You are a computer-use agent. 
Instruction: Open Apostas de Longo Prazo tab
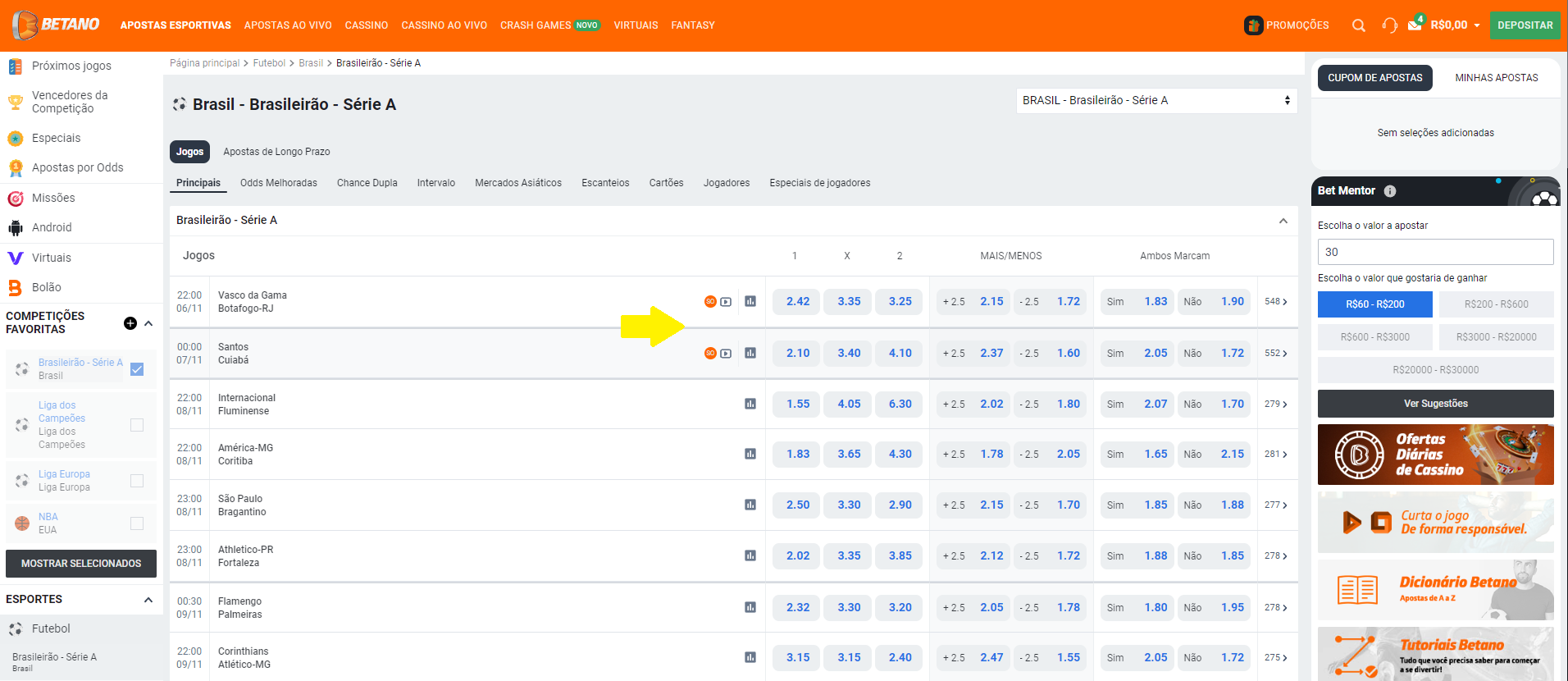[x=277, y=152]
